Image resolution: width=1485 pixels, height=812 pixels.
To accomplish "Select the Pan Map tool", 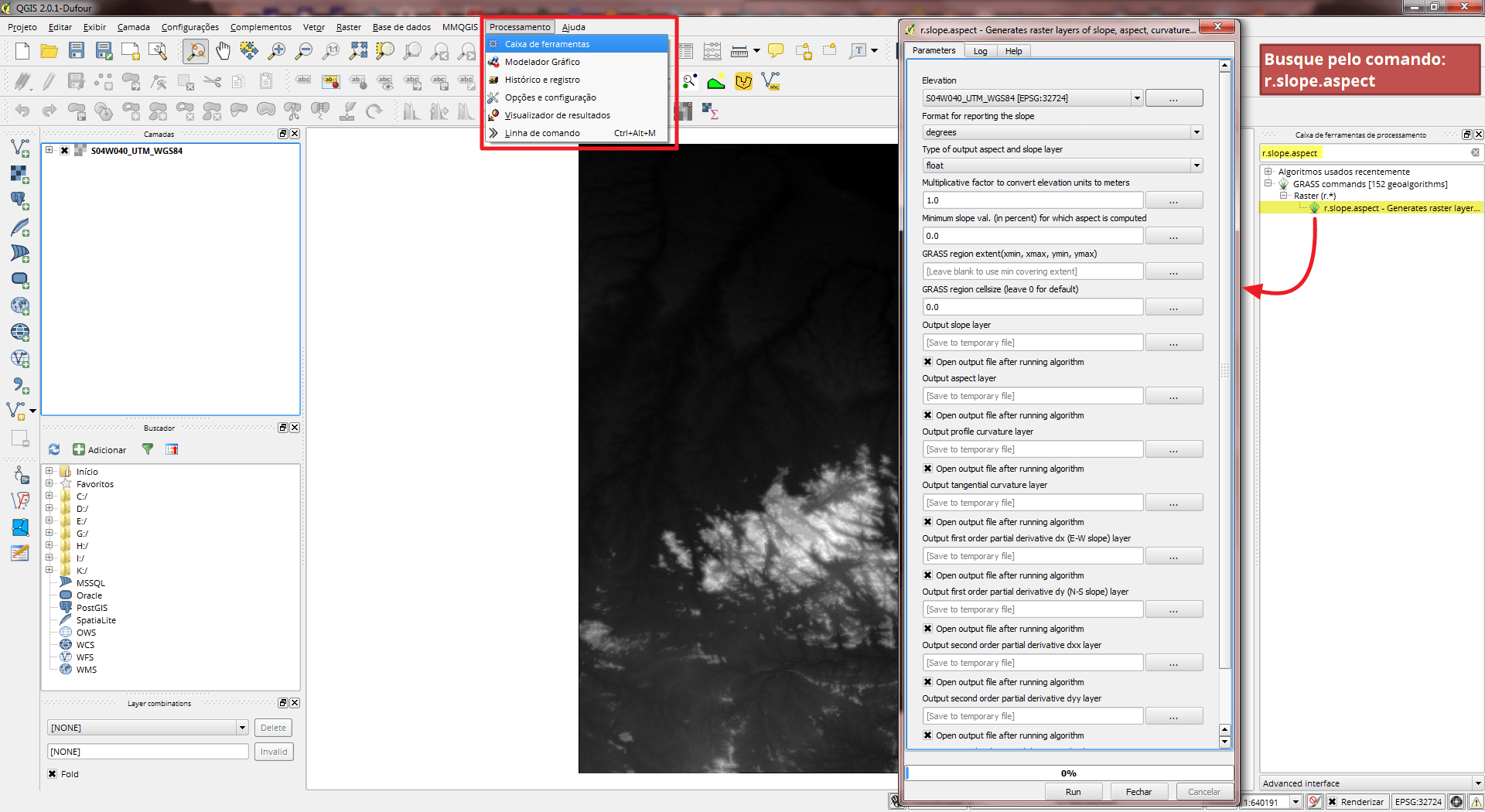I will (x=222, y=51).
